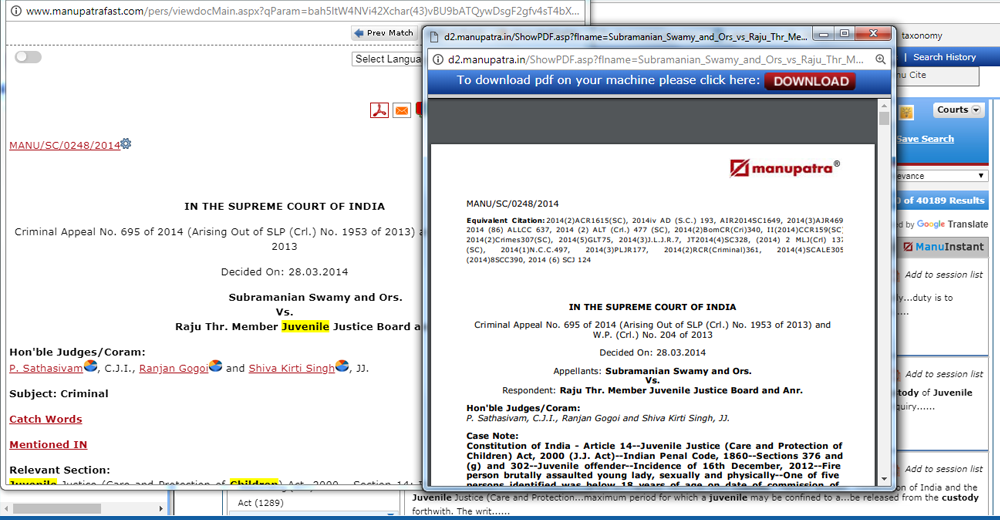This screenshot has height=520, width=1000.
Task: Click the highlighted 'Juvenile' in case title
Action: point(305,327)
